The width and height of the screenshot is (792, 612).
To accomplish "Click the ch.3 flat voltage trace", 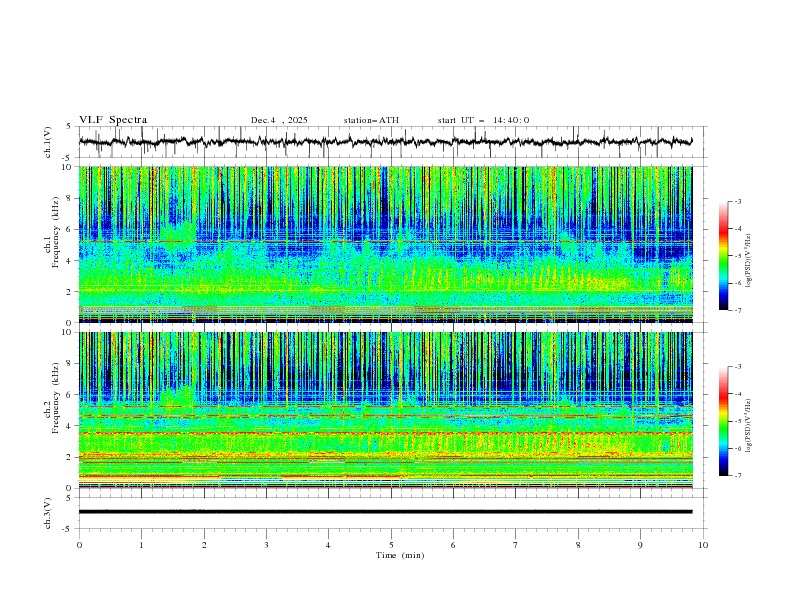I will click(385, 512).
